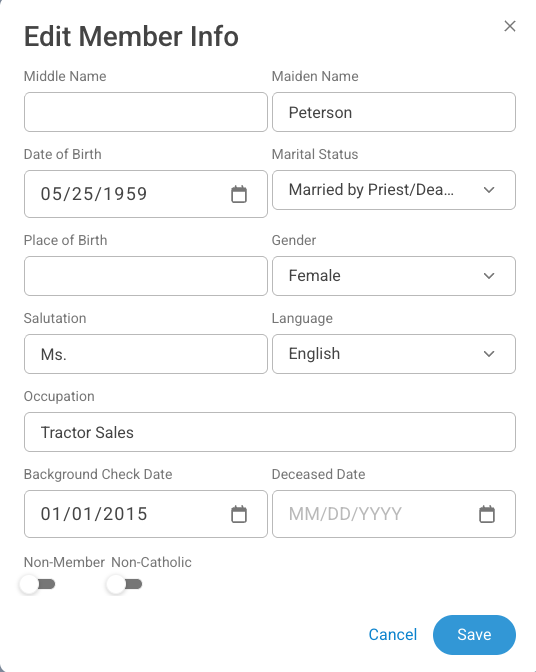Select the Maiden Name field with Peterson
The width and height of the screenshot is (536, 672).
(x=394, y=112)
